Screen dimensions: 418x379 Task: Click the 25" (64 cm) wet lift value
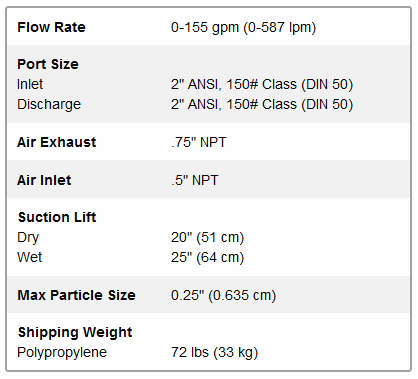[x=208, y=258]
